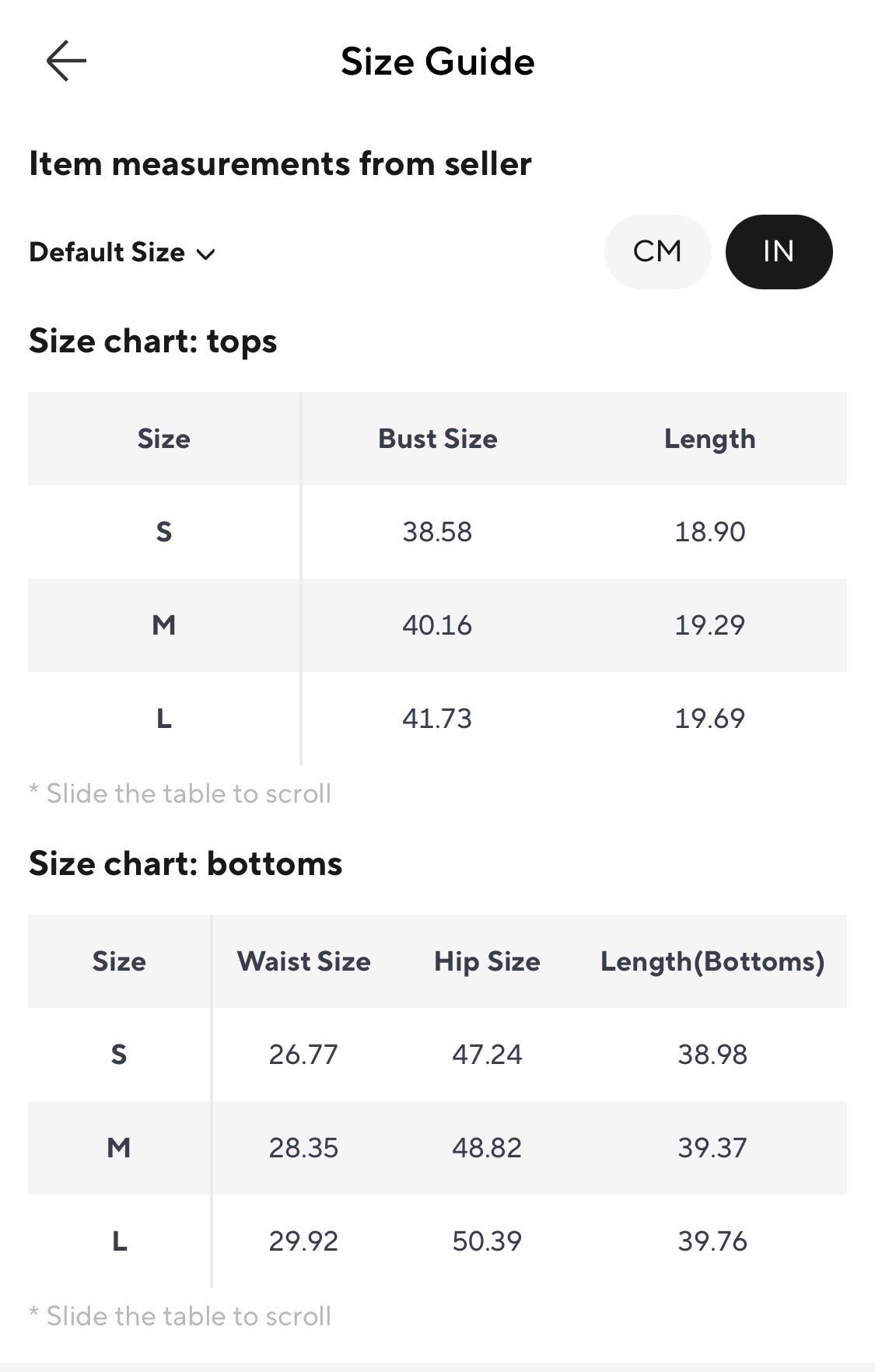Open the Default Size dropdown
Screen dimensions: 875x1372
(122, 253)
